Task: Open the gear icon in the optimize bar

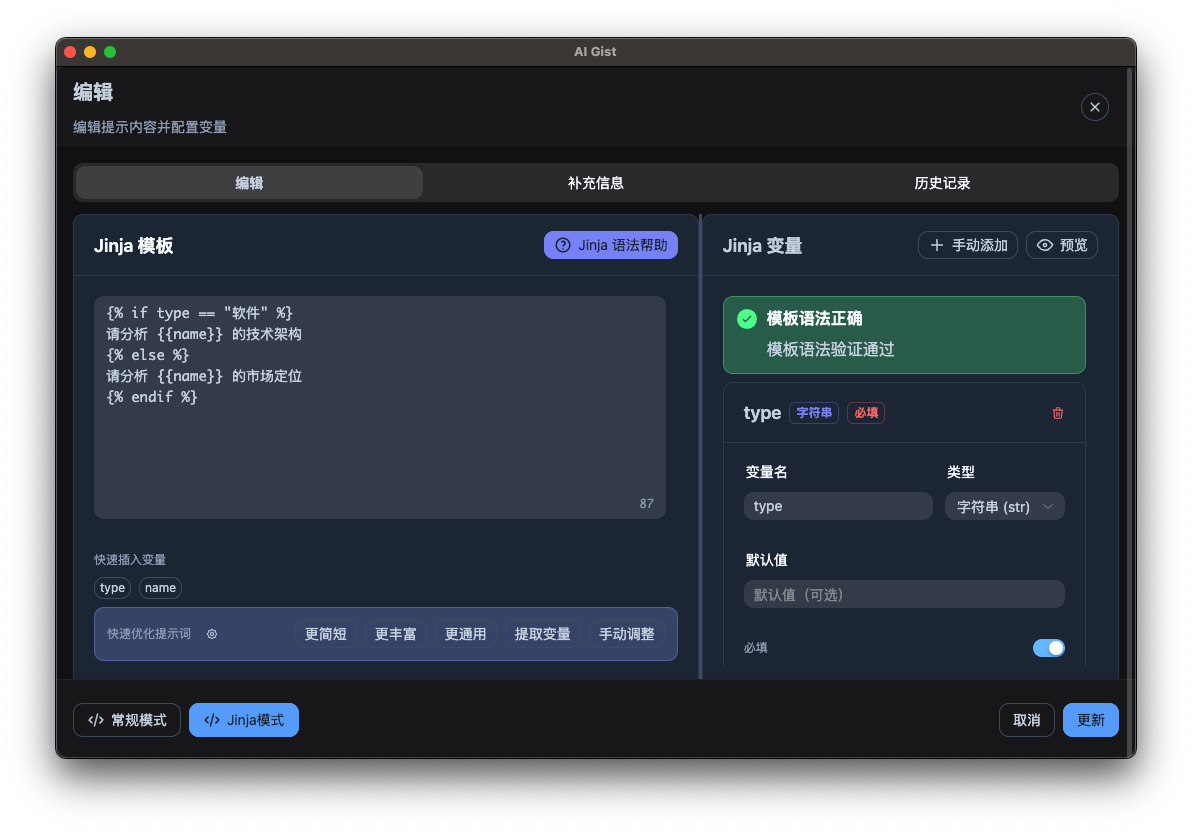Action: coord(211,634)
